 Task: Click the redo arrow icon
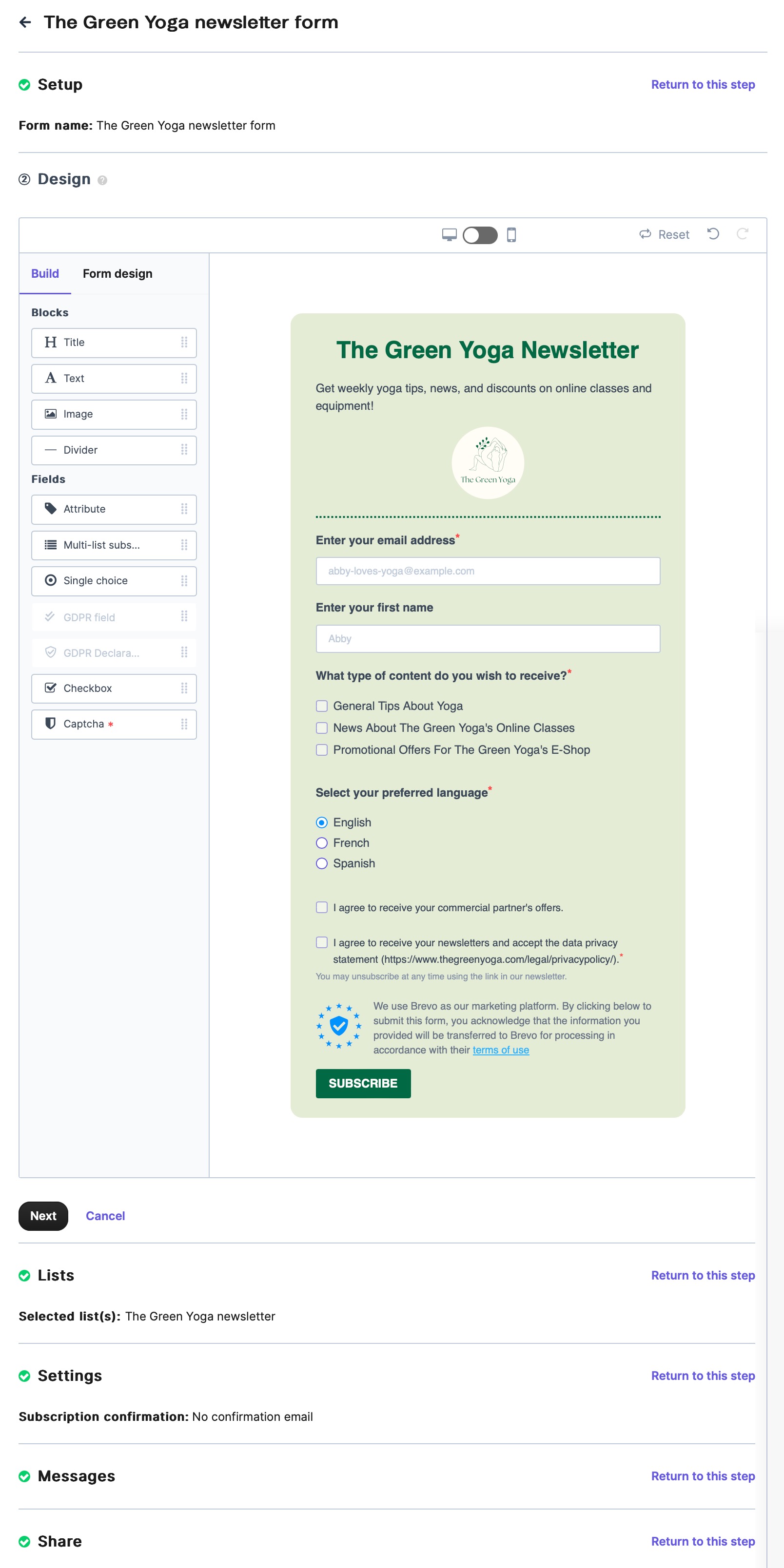click(x=742, y=234)
